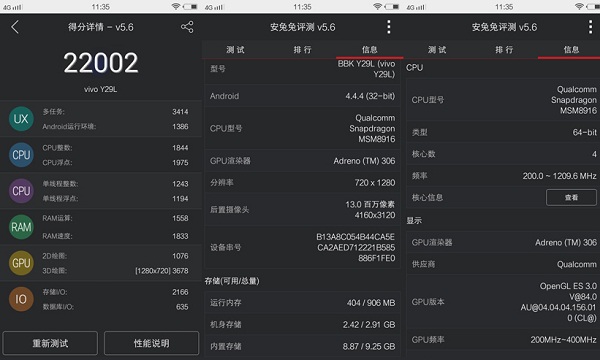Tap the battery icon on the left screen status bar

[x=190, y=7]
